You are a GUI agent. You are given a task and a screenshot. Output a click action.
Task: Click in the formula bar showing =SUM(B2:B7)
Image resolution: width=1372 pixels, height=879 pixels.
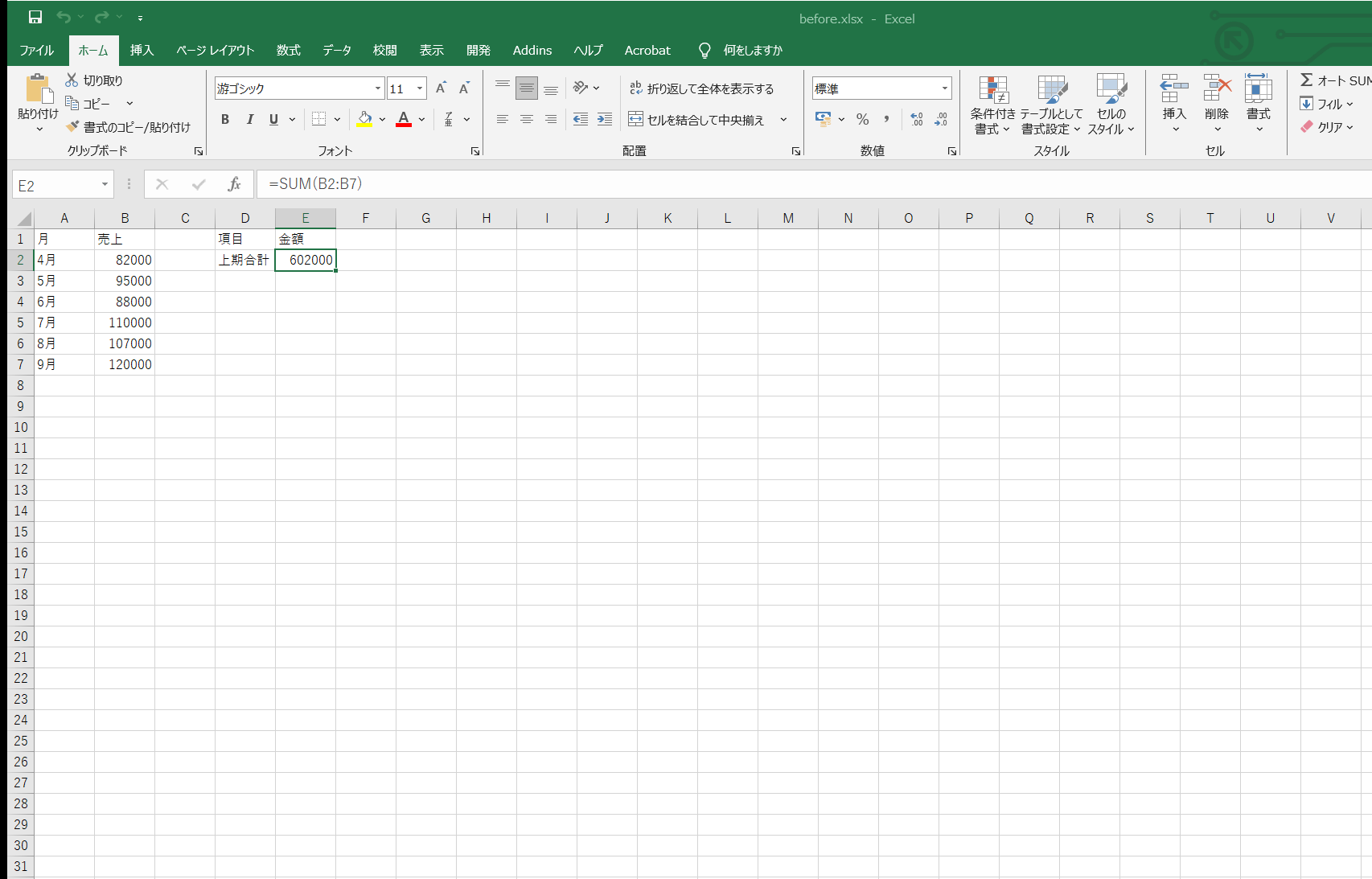pyautogui.click(x=814, y=184)
